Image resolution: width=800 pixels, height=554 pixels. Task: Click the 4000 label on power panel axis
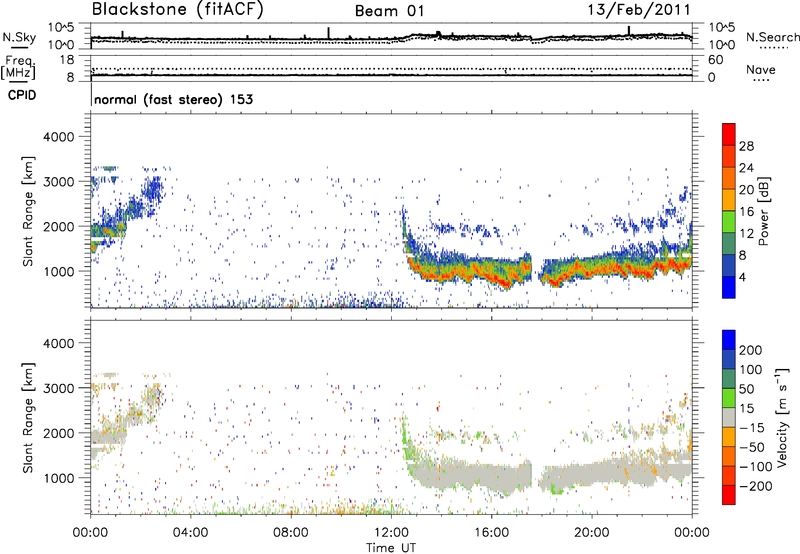(x=58, y=137)
